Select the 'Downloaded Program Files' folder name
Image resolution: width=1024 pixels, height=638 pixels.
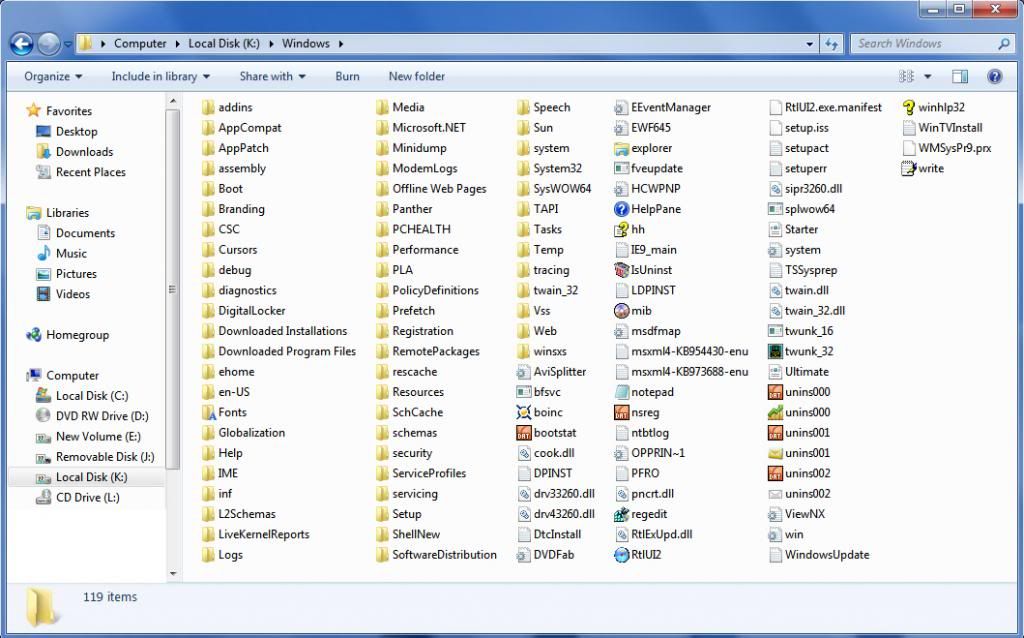287,351
